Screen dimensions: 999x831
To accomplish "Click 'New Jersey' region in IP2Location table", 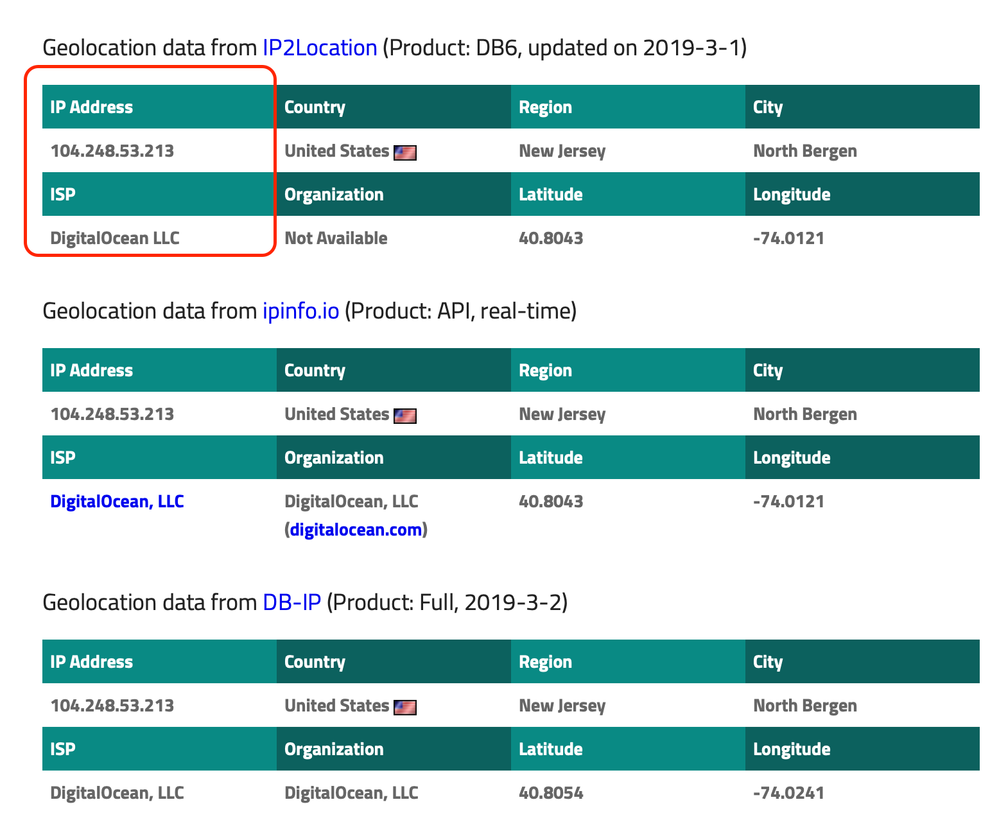I will pos(562,151).
